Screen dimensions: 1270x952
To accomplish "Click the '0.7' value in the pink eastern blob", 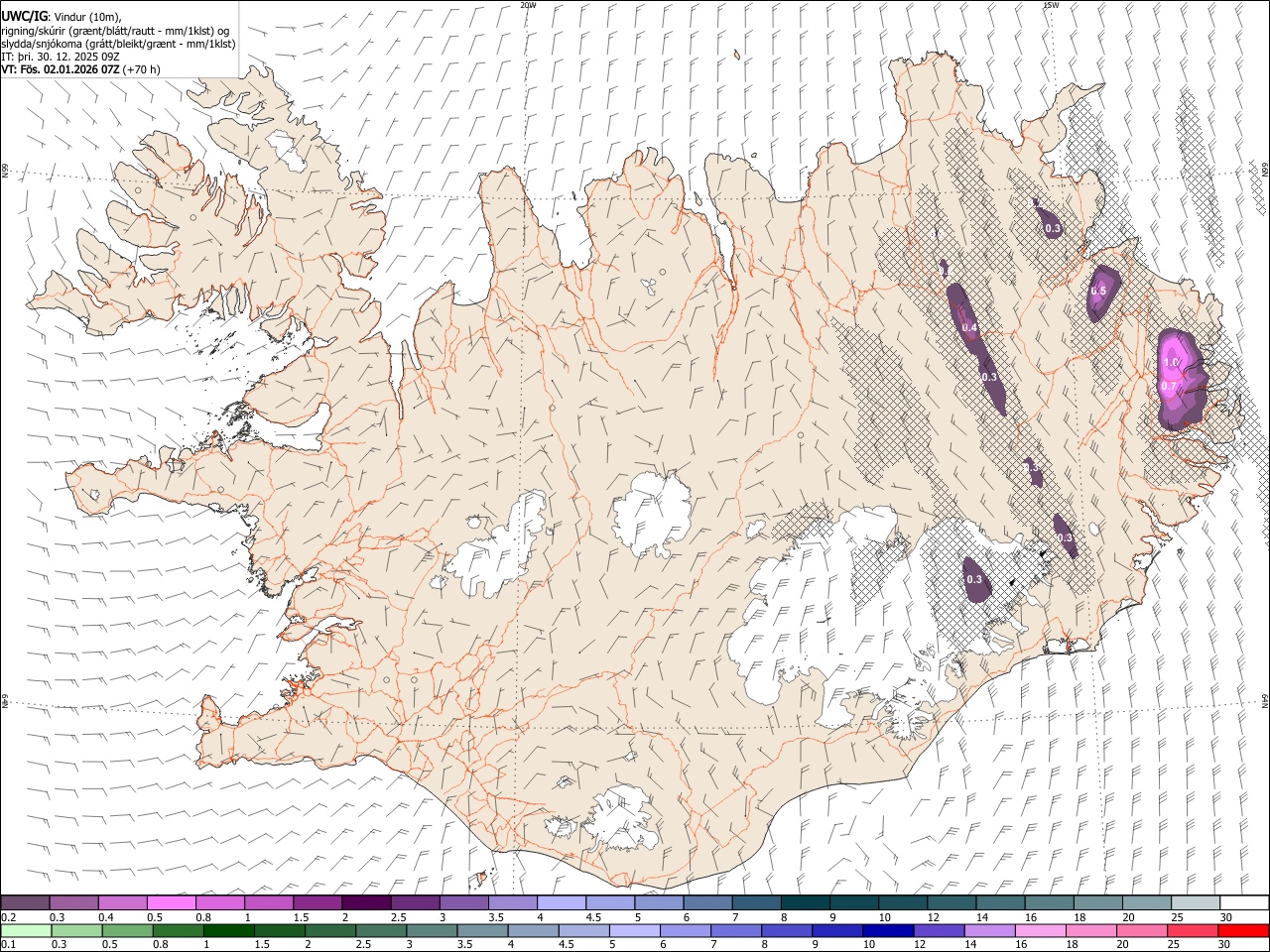I will [1168, 386].
